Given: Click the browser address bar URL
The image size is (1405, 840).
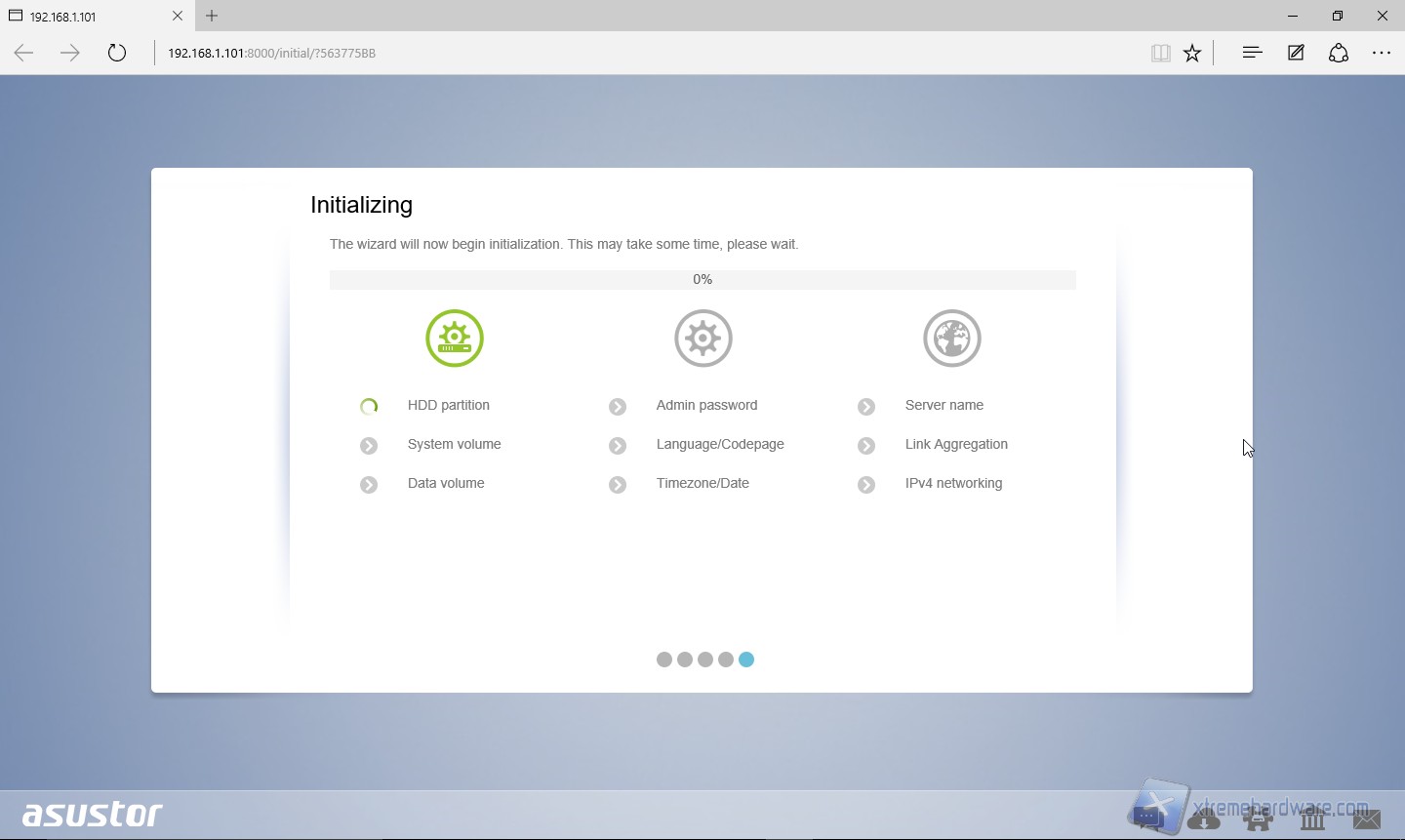Looking at the screenshot, I should click(272, 54).
